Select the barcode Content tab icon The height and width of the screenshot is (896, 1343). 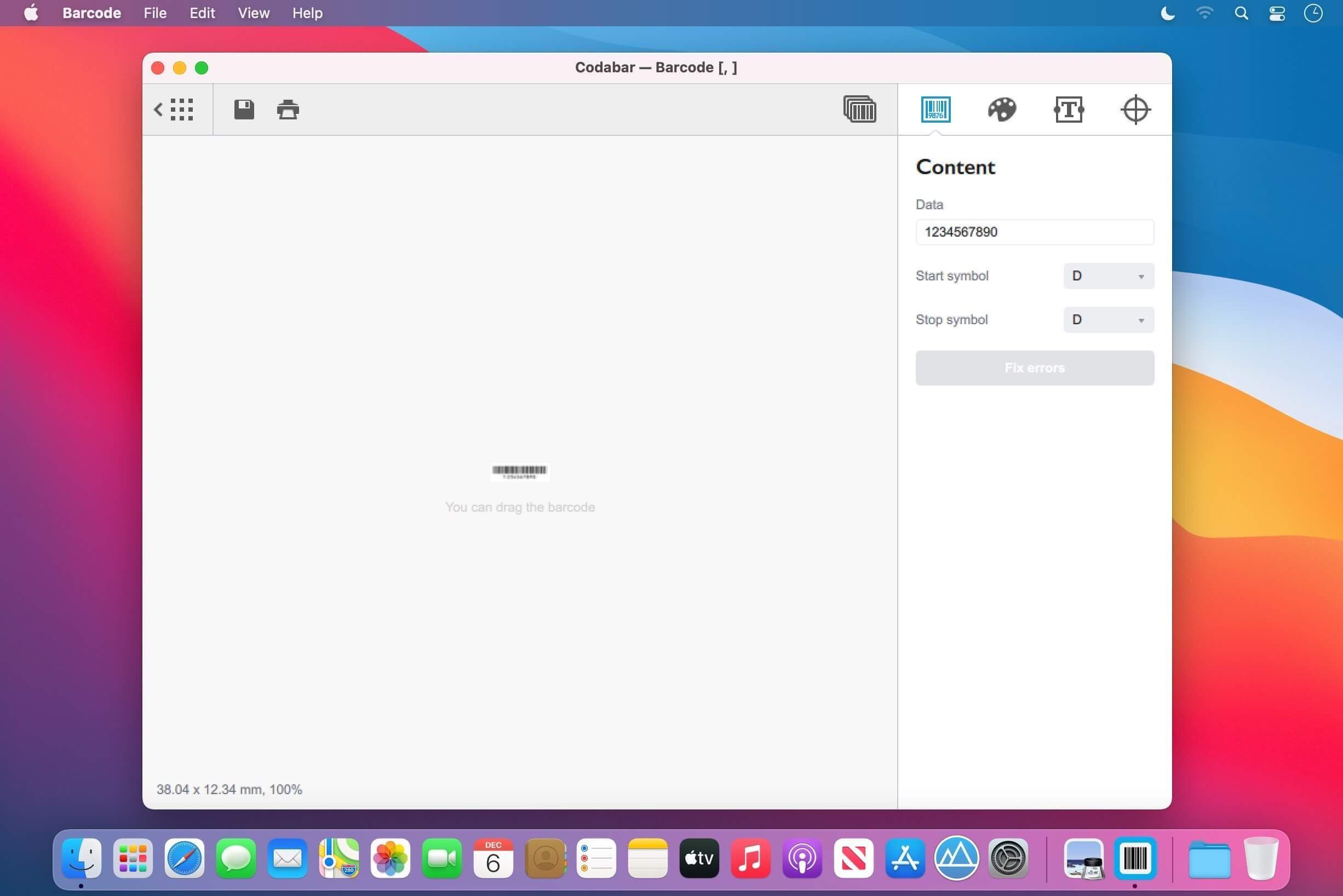[935, 109]
